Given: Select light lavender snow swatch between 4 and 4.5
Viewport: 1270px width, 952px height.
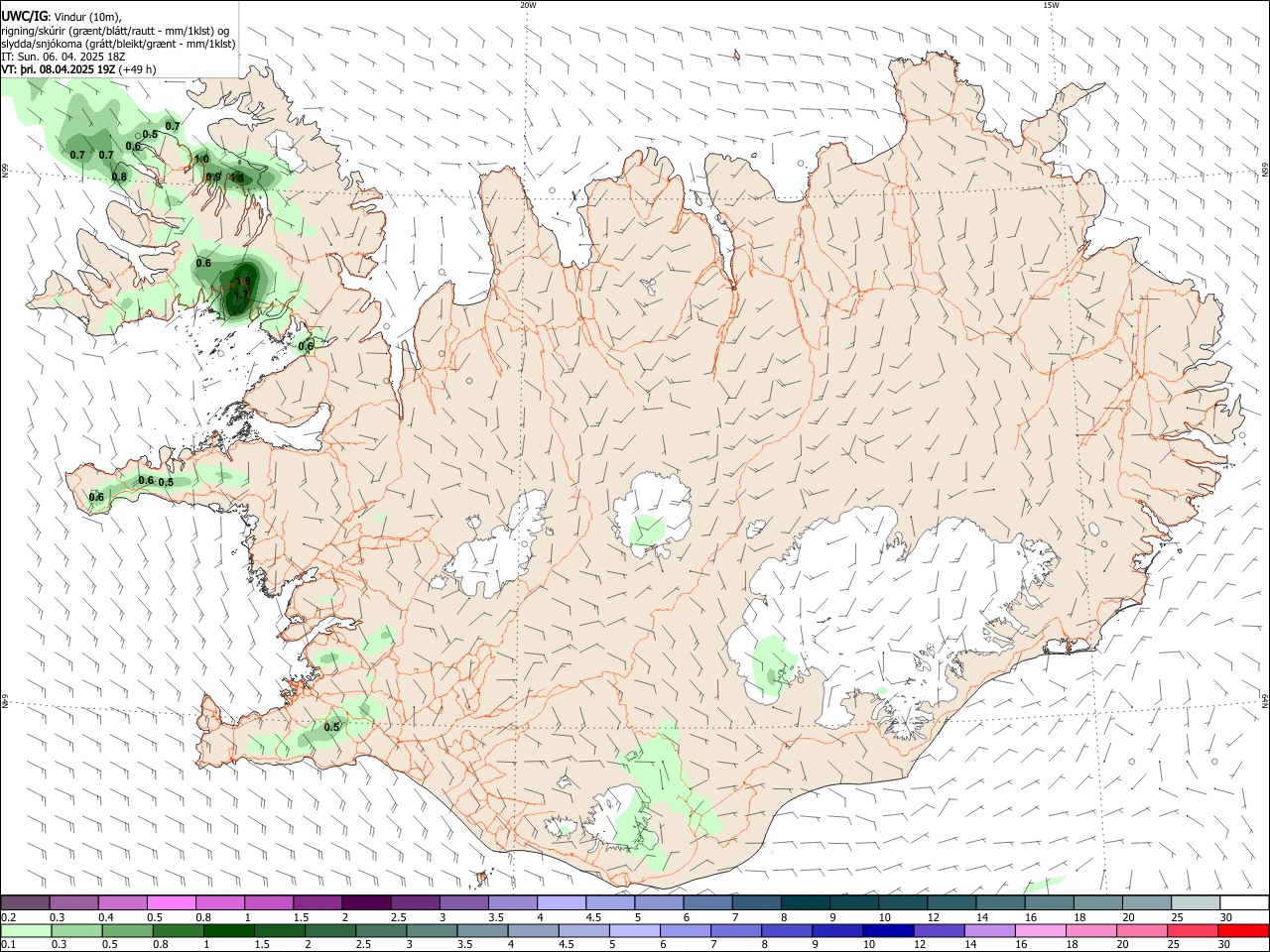Looking at the screenshot, I should (x=561, y=902).
